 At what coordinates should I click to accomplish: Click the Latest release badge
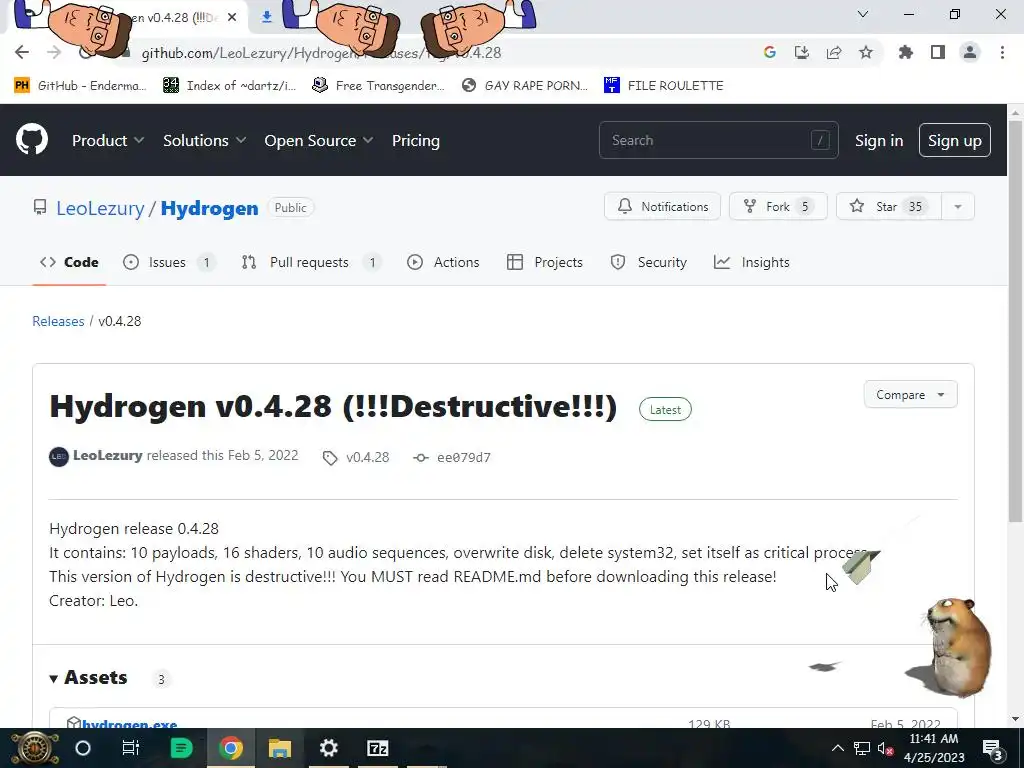pos(665,409)
